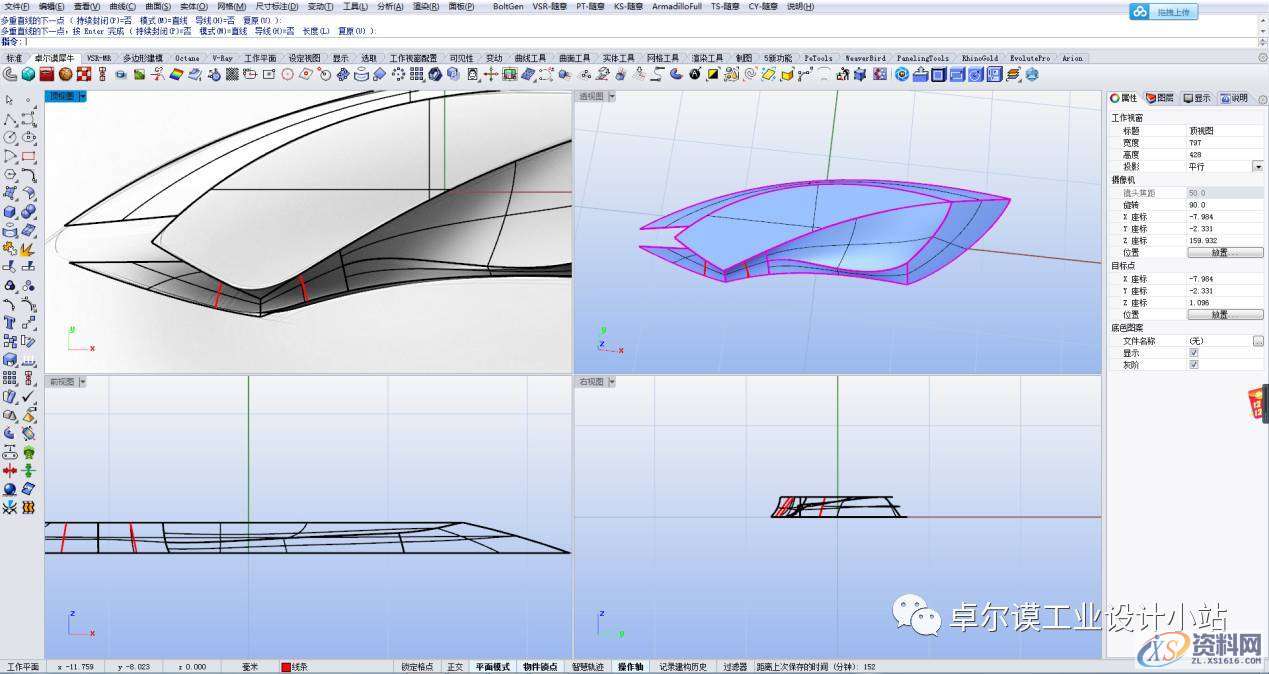Click the camera 位置 放置 button
Screen dimensions: 1269x674
coord(1225,253)
